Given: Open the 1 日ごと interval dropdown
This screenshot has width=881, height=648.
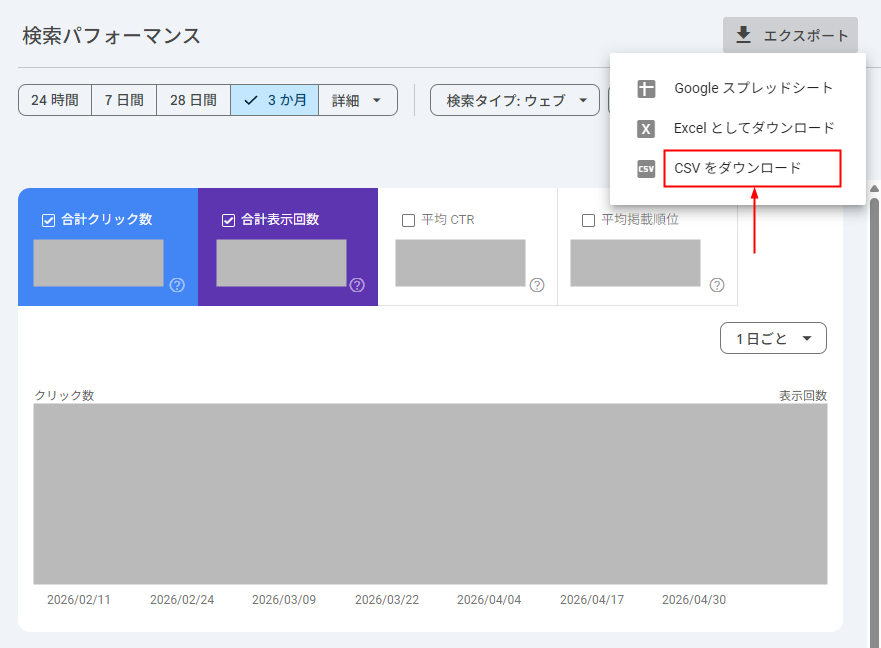Looking at the screenshot, I should [773, 338].
